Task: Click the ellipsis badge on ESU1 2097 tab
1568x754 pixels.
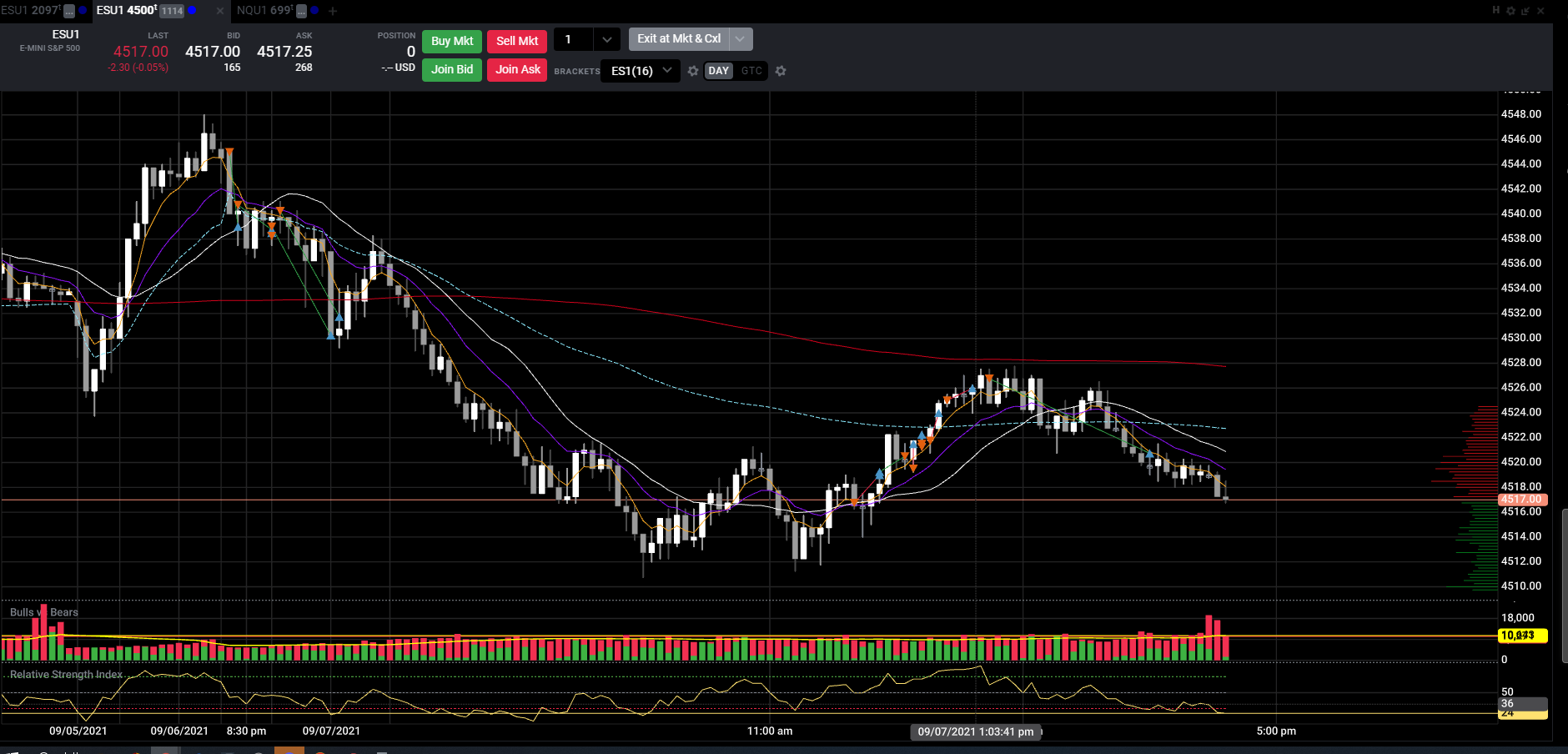Action: [x=69, y=11]
